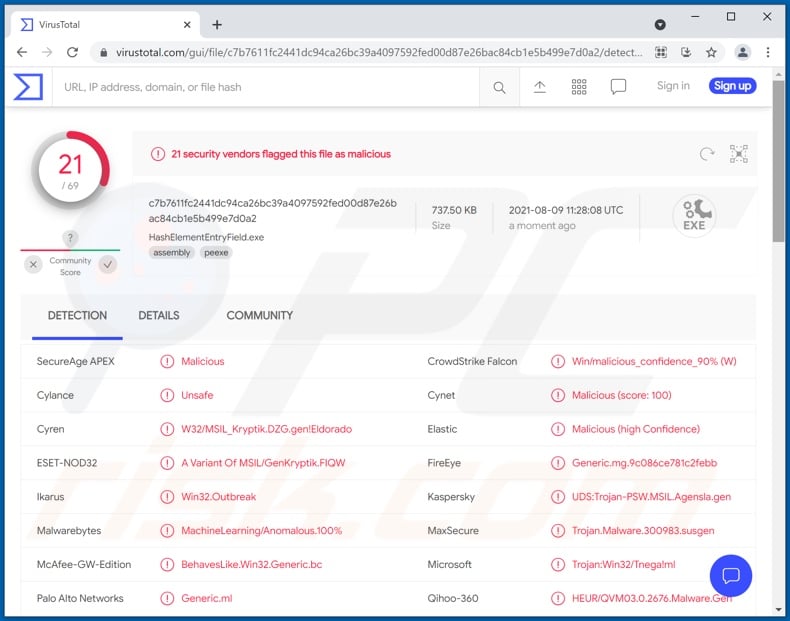Screen dimensions: 790x621
Task: Click the alert icon in the Cylance row
Action: 167,395
